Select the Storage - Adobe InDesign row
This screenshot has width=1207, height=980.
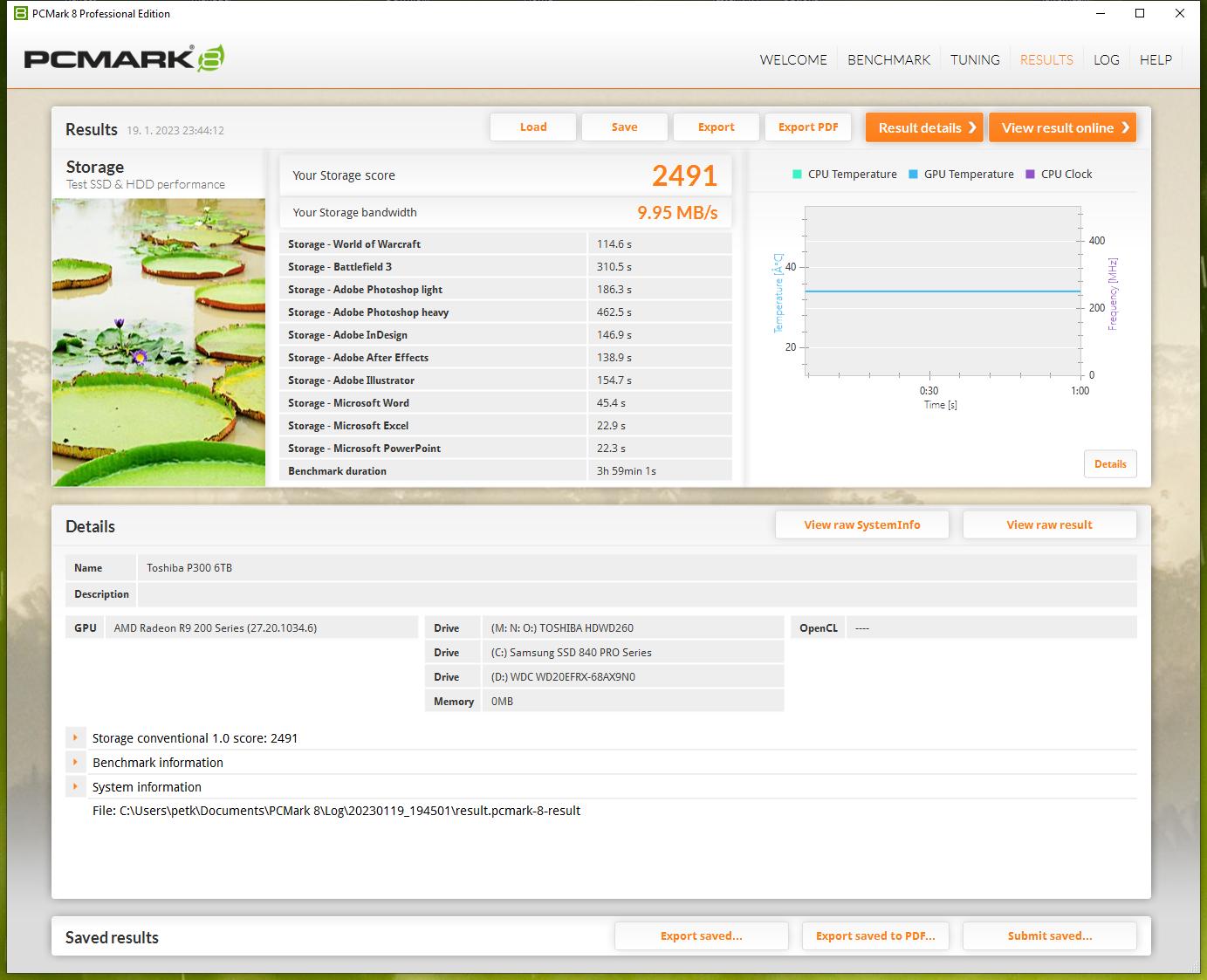coord(505,335)
